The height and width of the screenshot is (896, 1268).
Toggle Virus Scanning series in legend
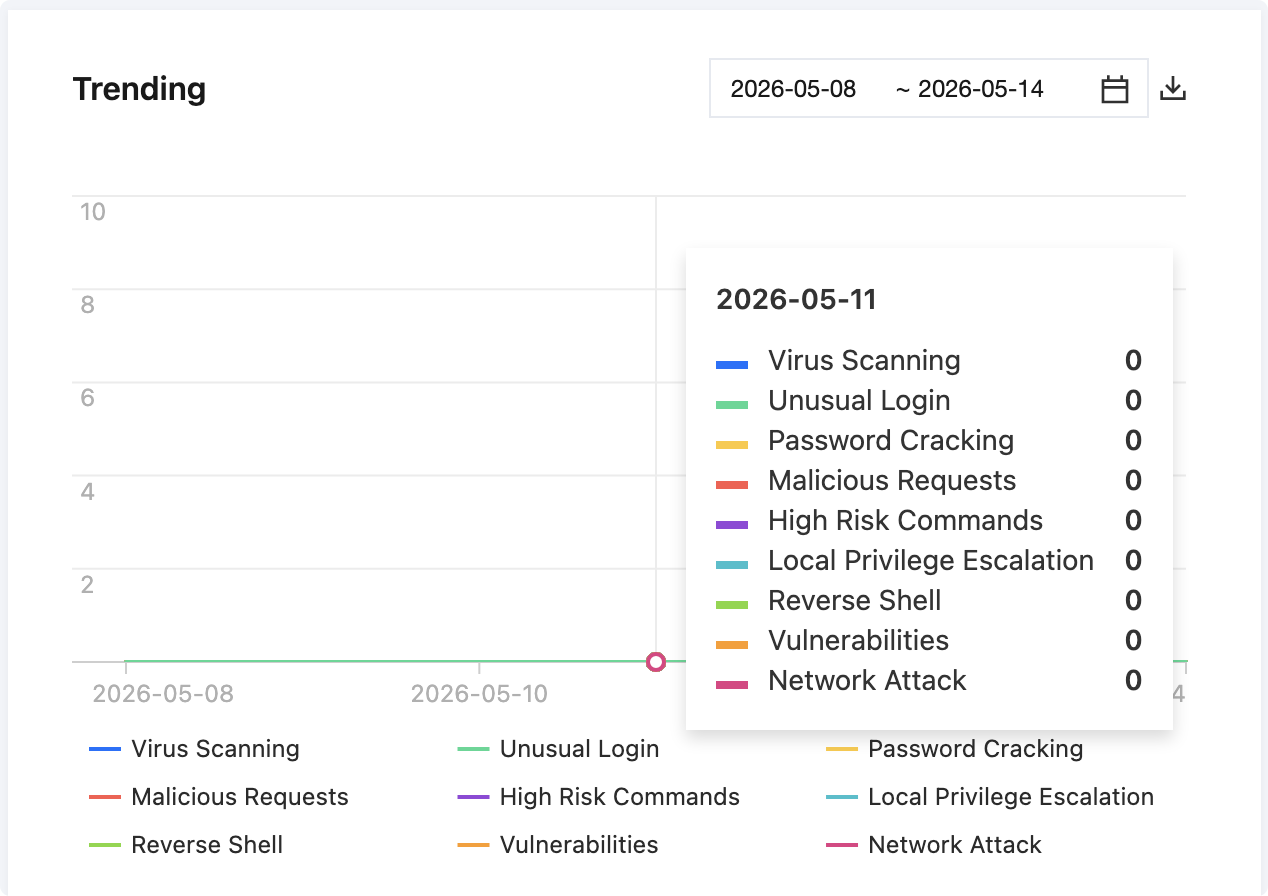click(x=194, y=749)
